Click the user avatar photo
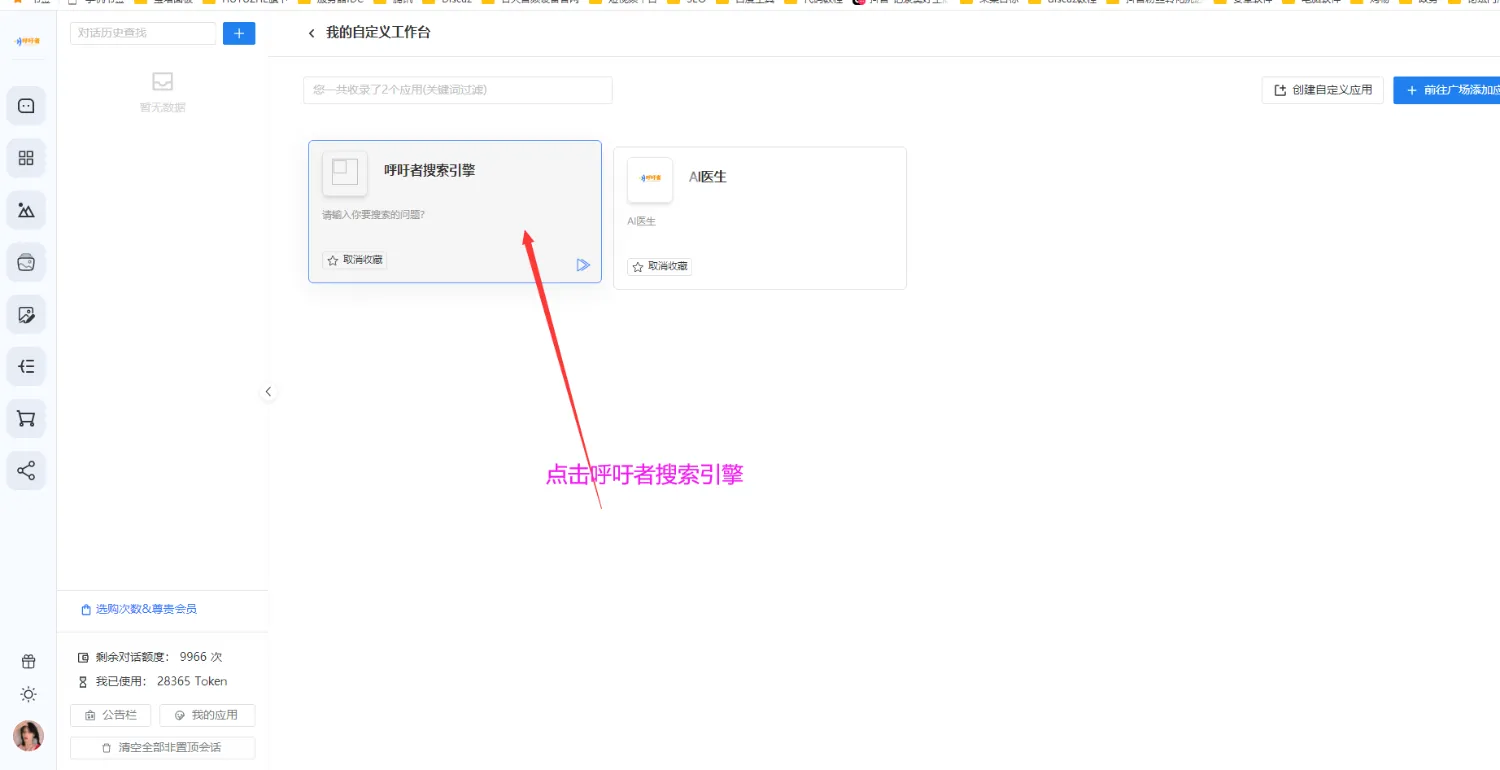Screen dimensions: 1500x770 coord(28,736)
